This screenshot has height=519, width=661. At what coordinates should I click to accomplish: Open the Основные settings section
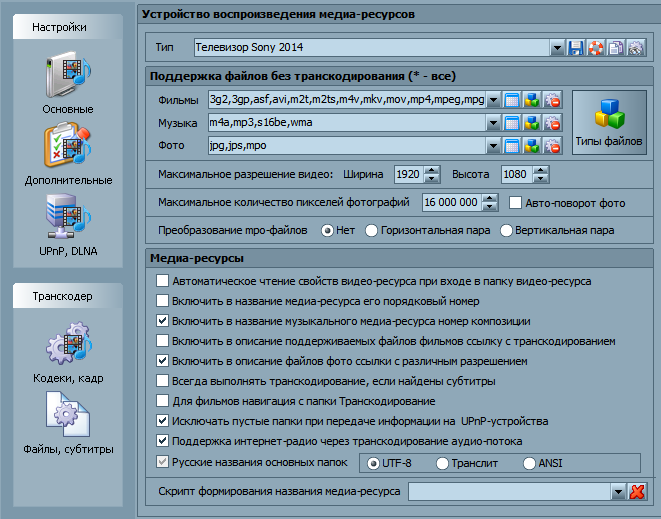(x=68, y=84)
